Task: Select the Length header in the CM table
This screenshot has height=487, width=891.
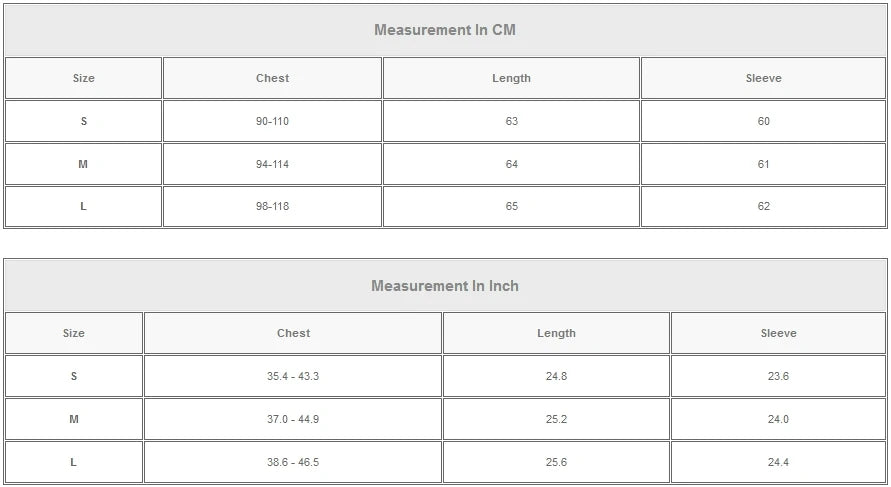Action: [511, 78]
